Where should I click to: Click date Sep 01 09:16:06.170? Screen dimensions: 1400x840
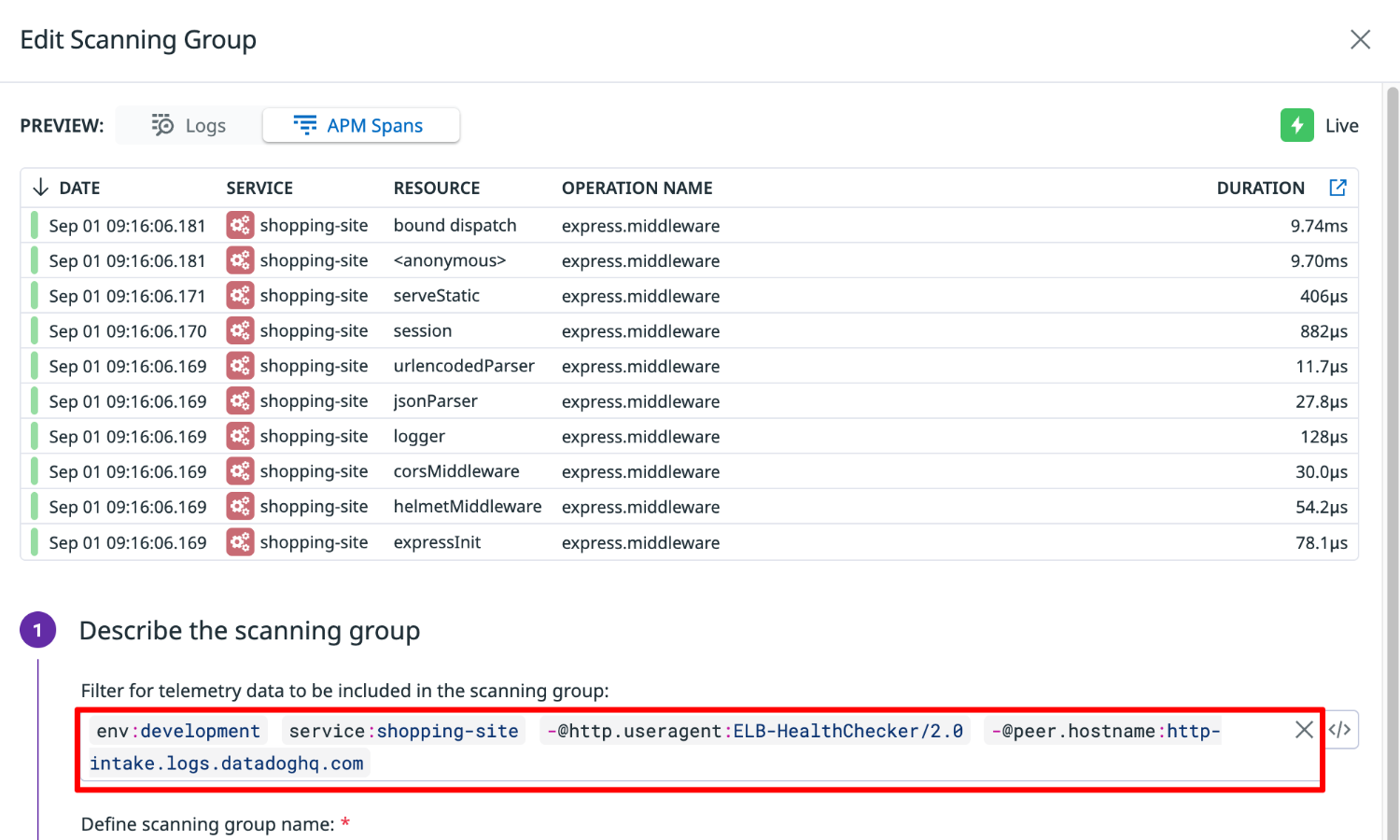[x=127, y=330]
